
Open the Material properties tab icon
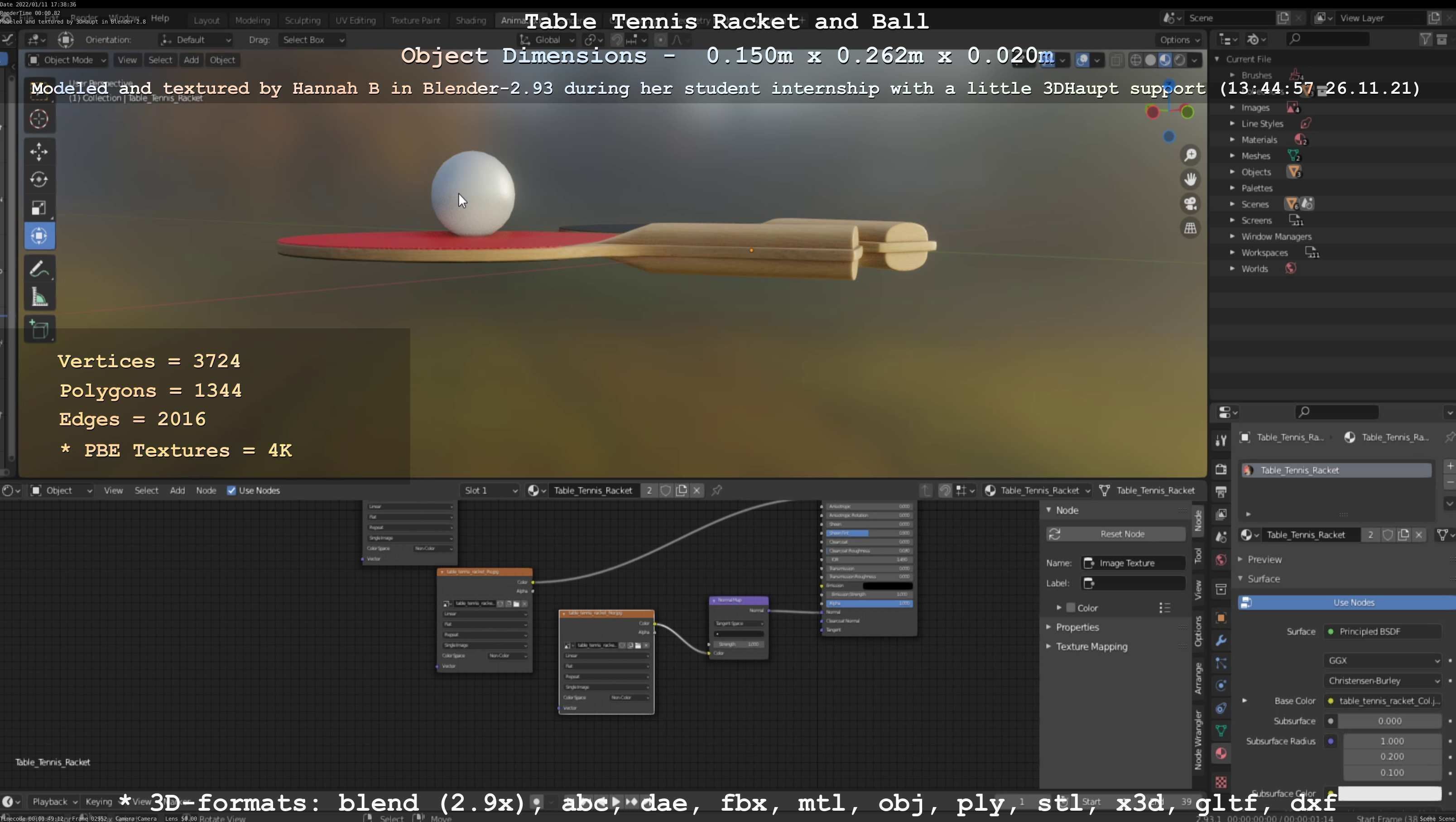[x=1221, y=753]
